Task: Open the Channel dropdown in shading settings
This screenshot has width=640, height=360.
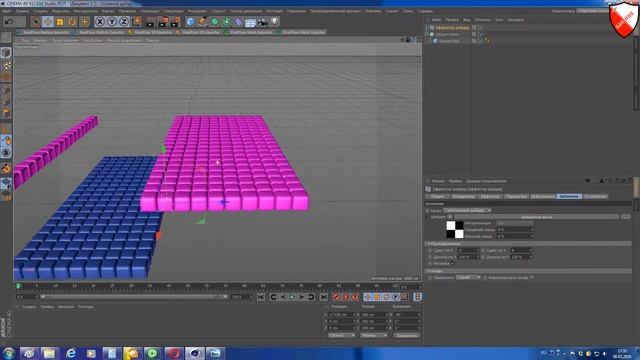Action: click(467, 210)
